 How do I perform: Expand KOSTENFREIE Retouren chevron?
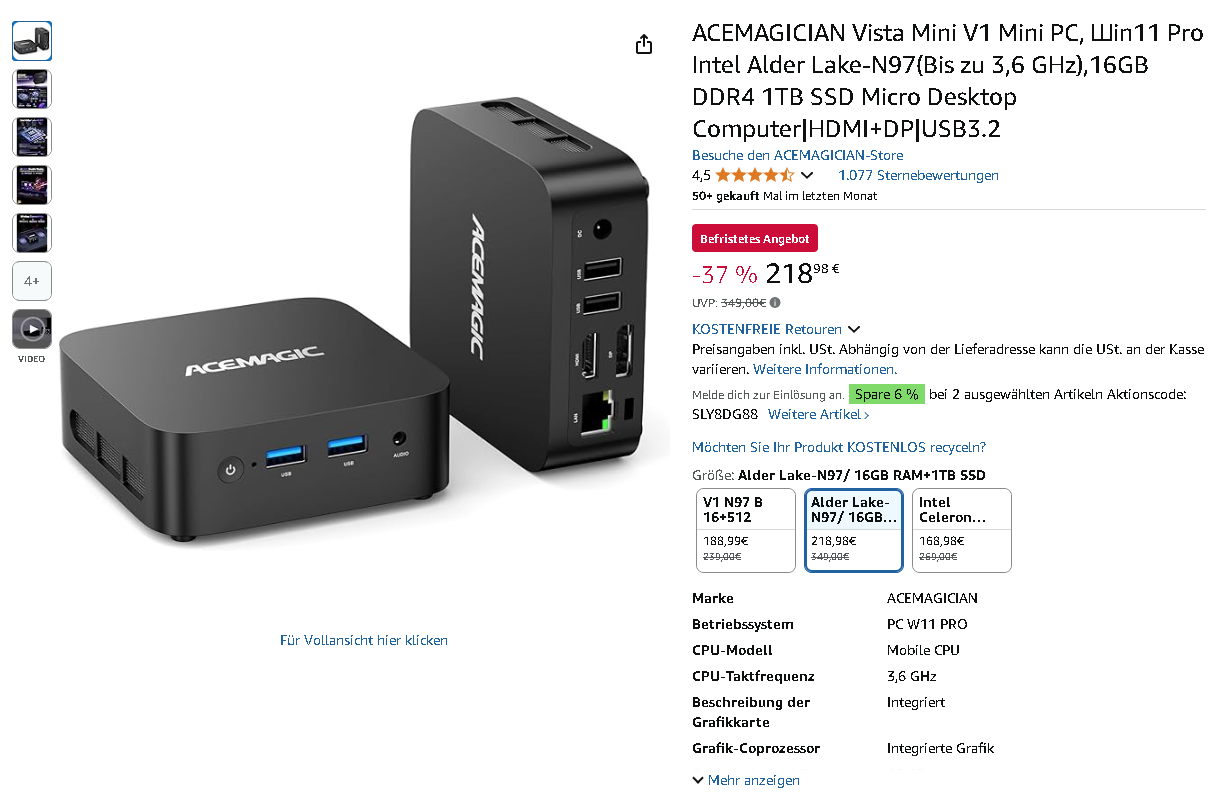(x=853, y=329)
